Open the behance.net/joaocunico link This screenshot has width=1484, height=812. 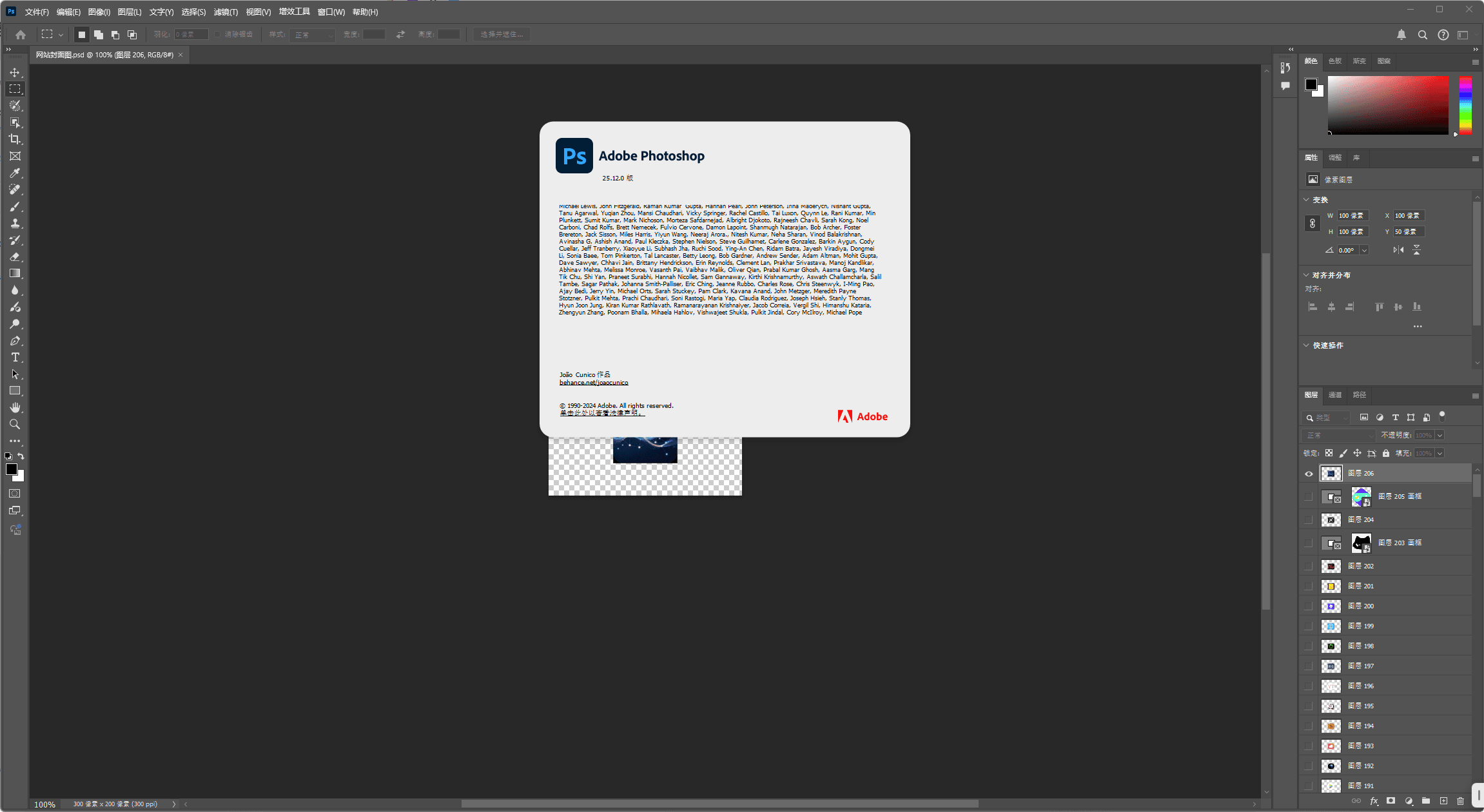coord(594,383)
